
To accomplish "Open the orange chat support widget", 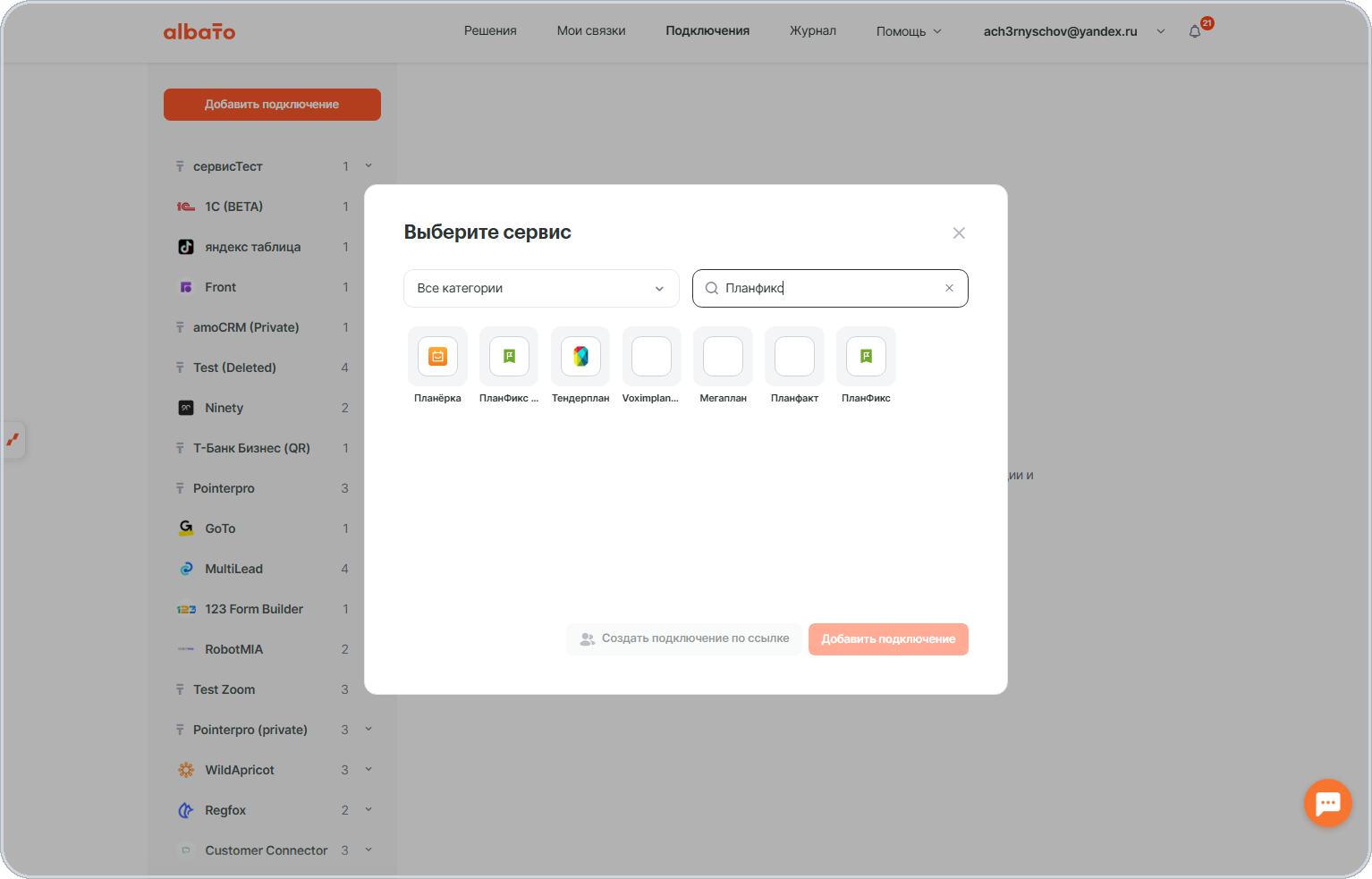I will coord(1327,803).
